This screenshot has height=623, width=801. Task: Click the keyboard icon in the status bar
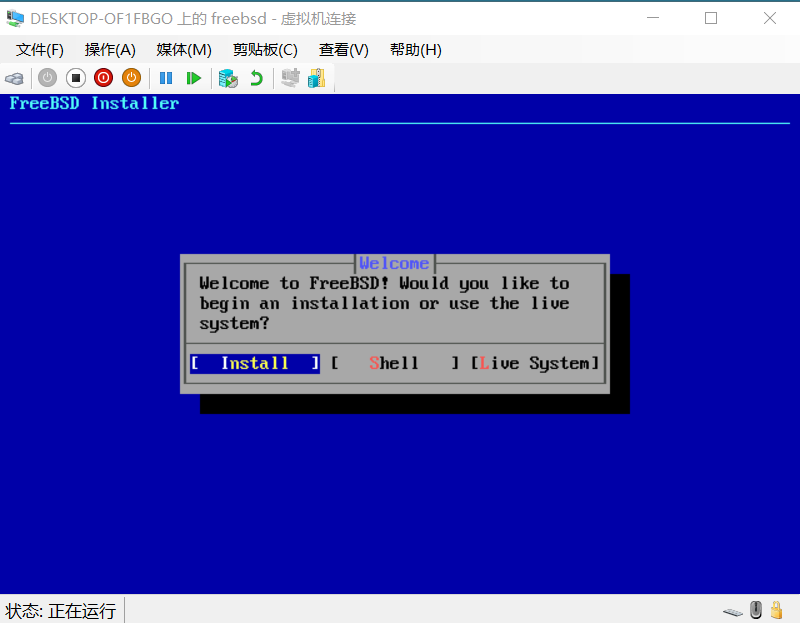coord(733,611)
